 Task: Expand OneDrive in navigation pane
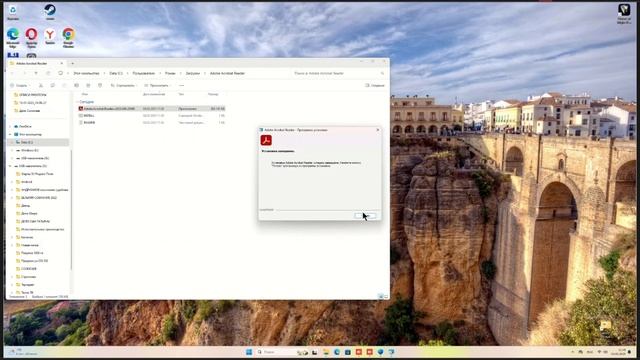click(x=10, y=127)
